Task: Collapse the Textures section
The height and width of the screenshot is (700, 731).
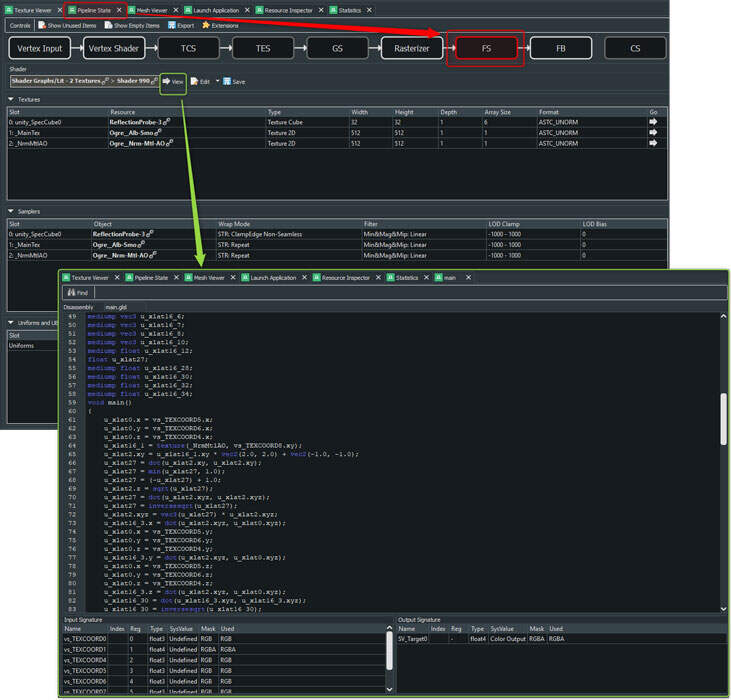Action: pyautogui.click(x=11, y=99)
